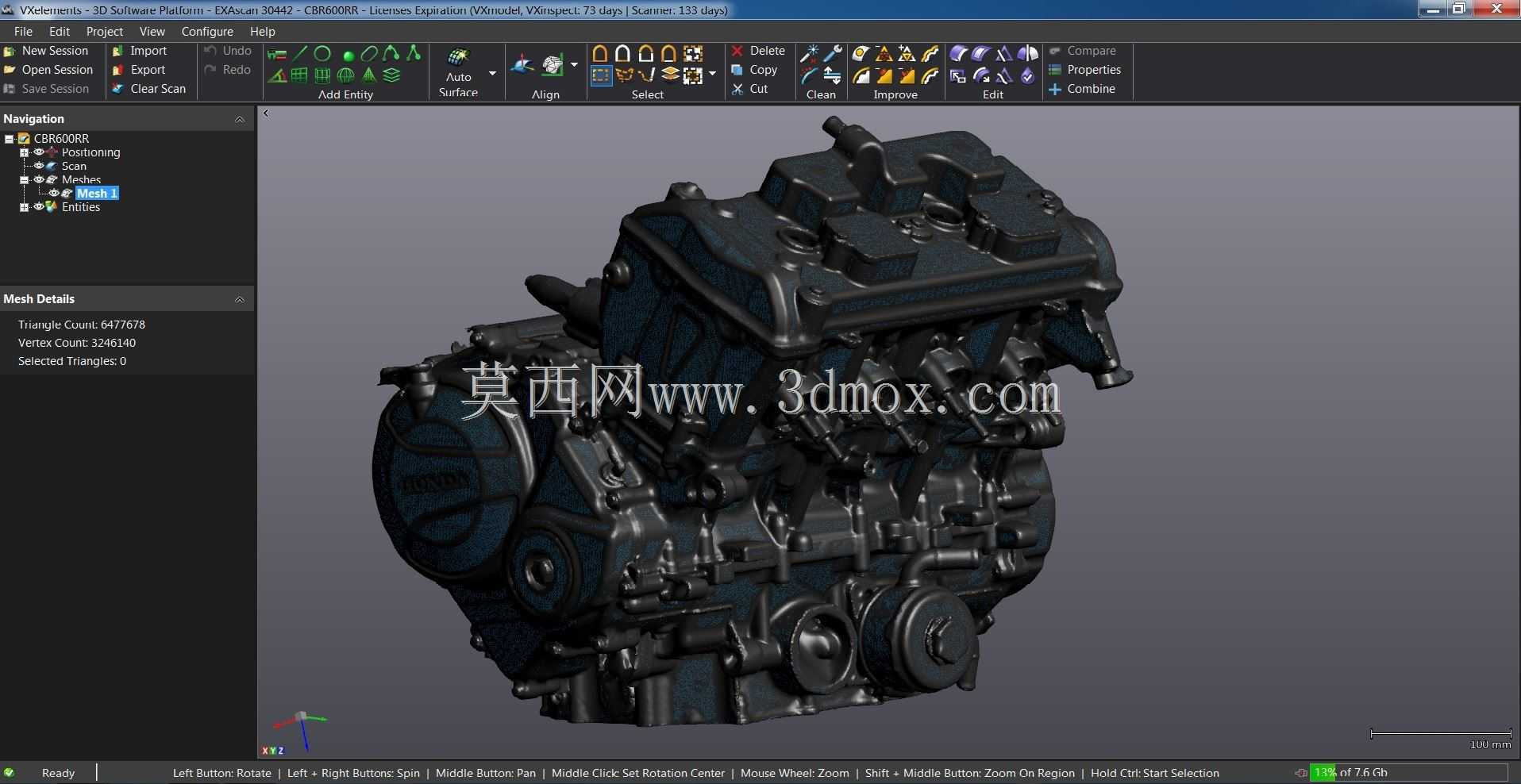Screen dimensions: 1521x784
Task: Click the Export button
Action: (x=139, y=70)
